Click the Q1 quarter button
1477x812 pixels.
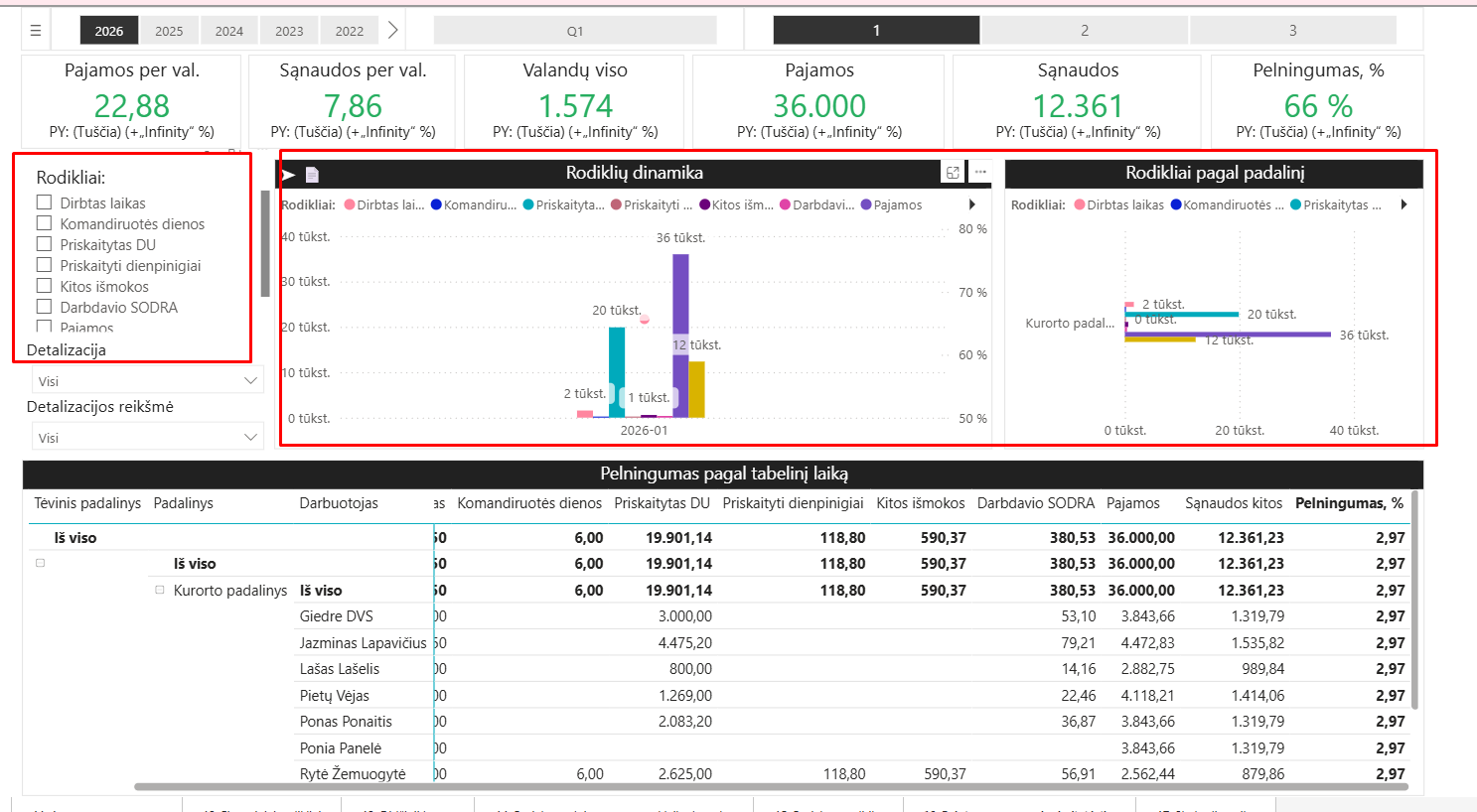click(x=574, y=31)
